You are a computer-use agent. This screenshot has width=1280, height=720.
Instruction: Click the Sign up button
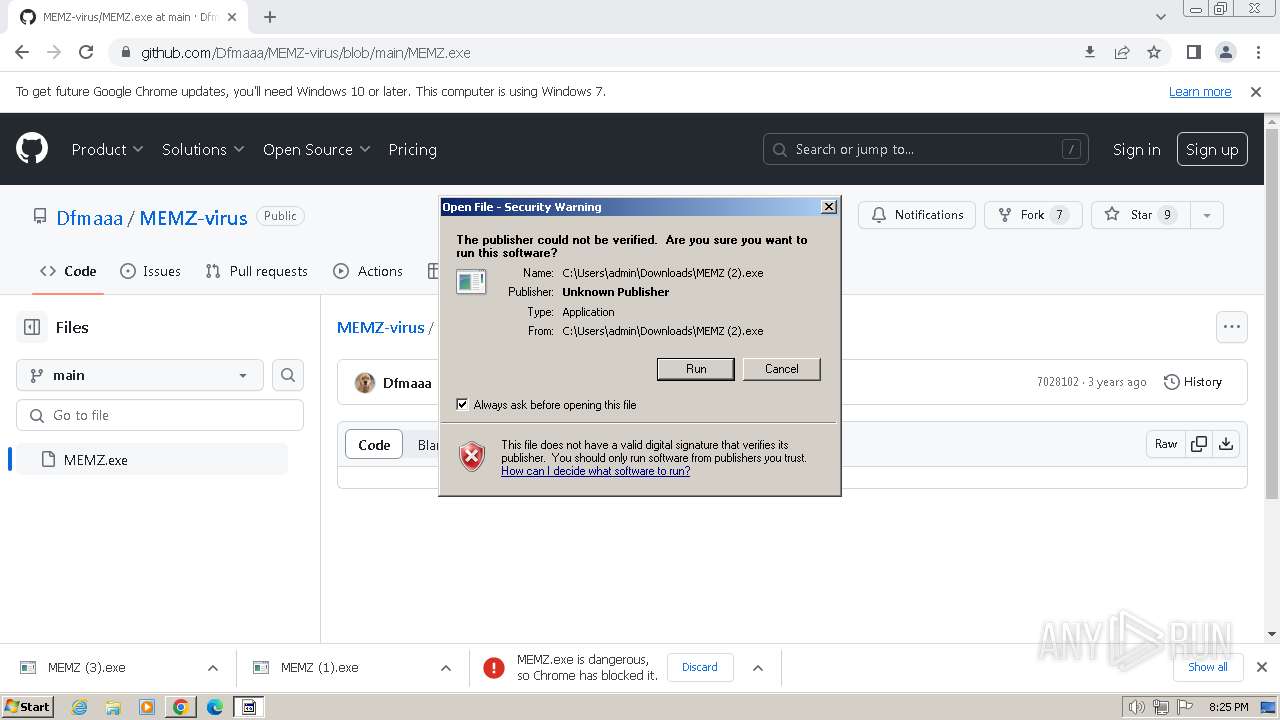click(x=1212, y=149)
